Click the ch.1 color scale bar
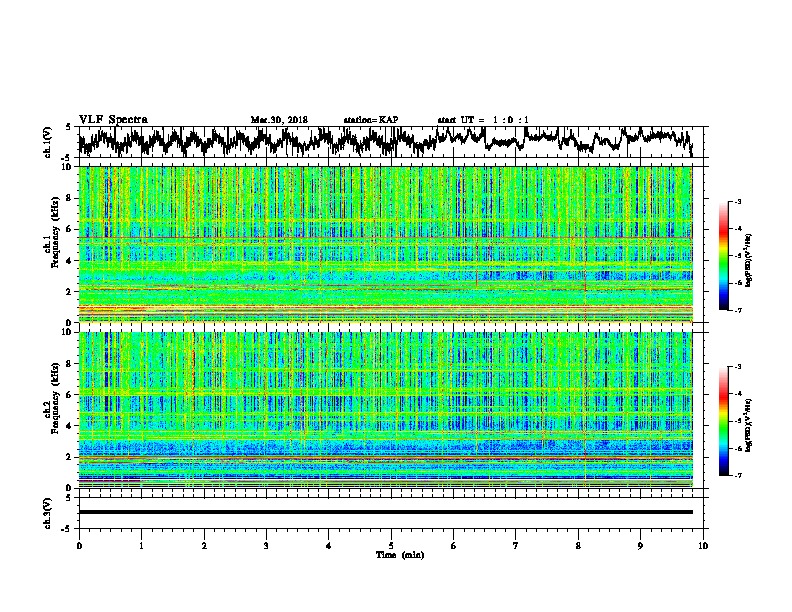The image size is (792, 612). point(723,256)
